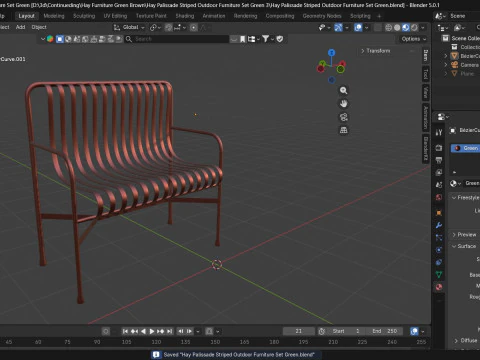Image resolution: width=480 pixels, height=360 pixels.
Task: Open the View Layer properties tab icon
Action: point(439,172)
